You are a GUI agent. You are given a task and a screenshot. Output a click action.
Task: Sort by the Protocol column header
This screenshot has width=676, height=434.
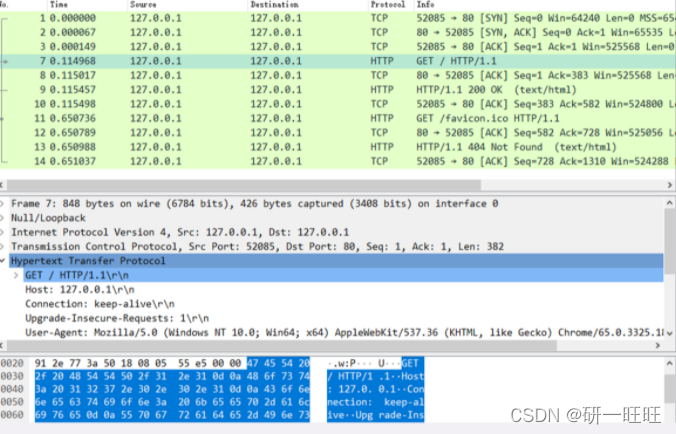coord(388,5)
